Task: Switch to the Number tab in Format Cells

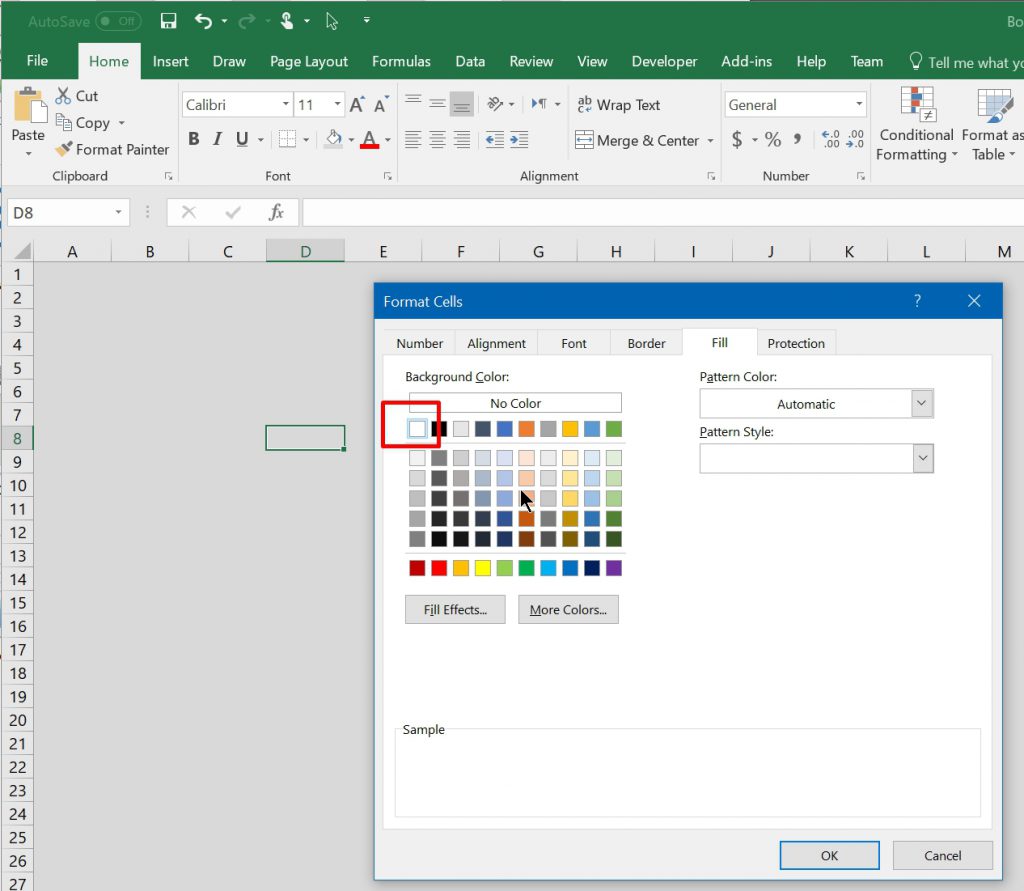Action: point(419,343)
